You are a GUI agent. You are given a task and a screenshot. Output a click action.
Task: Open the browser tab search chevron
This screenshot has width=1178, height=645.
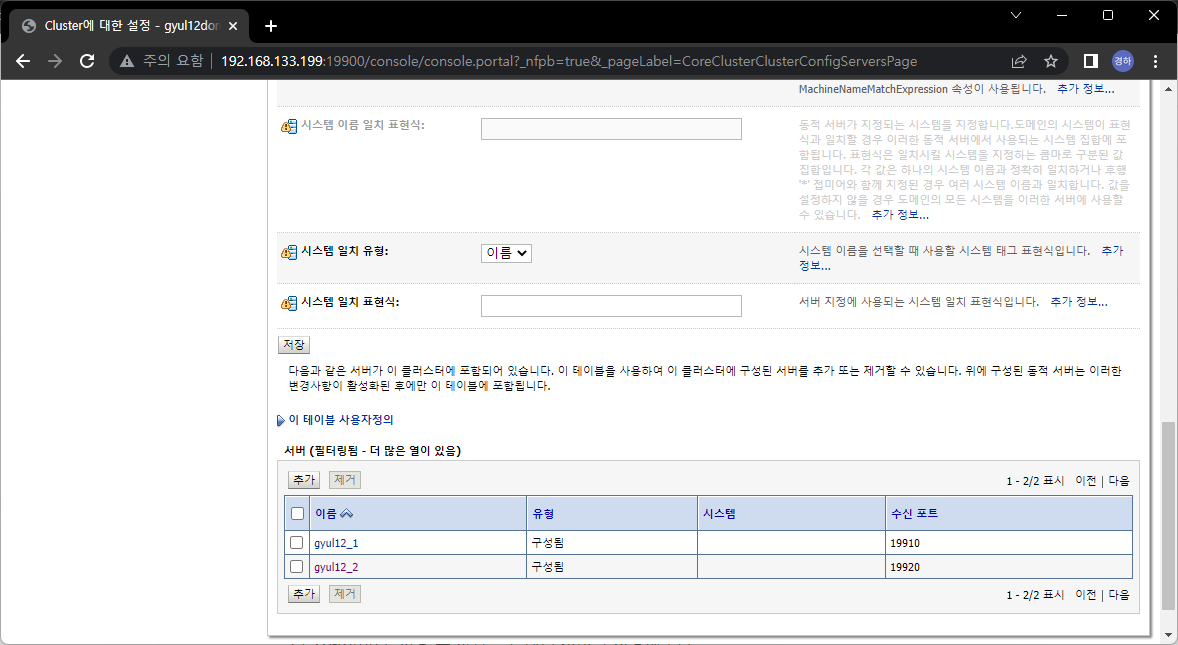[x=1016, y=15]
